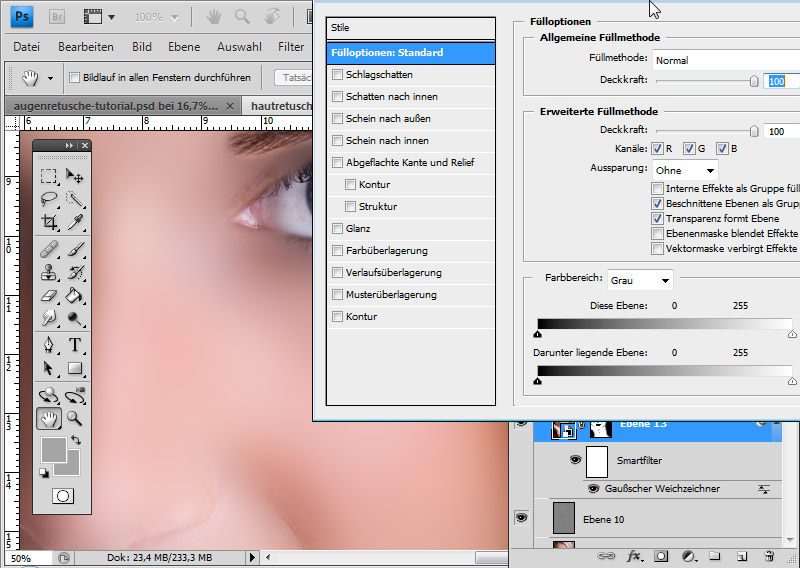Screen dimensions: 800x568
Task: Select the Text tool
Action: [x=75, y=345]
